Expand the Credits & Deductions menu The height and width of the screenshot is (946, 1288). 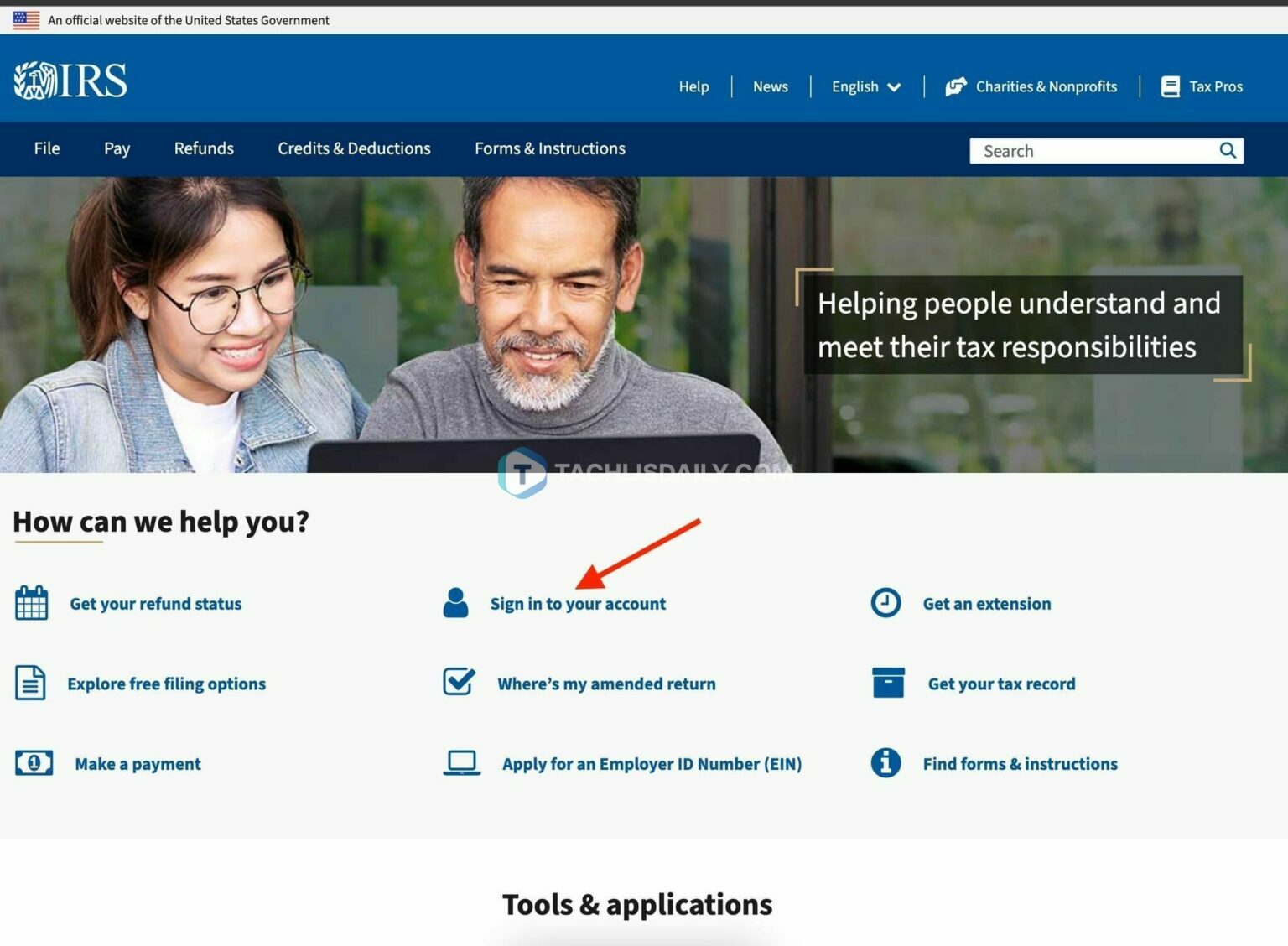click(x=354, y=148)
